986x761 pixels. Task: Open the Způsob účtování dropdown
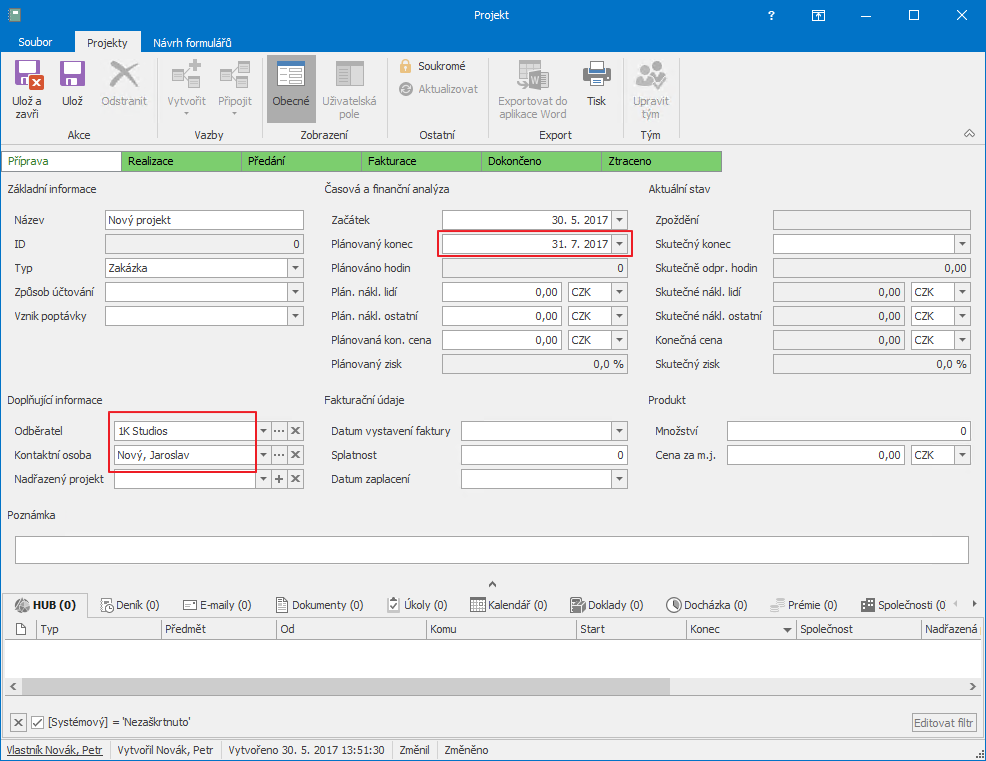296,292
